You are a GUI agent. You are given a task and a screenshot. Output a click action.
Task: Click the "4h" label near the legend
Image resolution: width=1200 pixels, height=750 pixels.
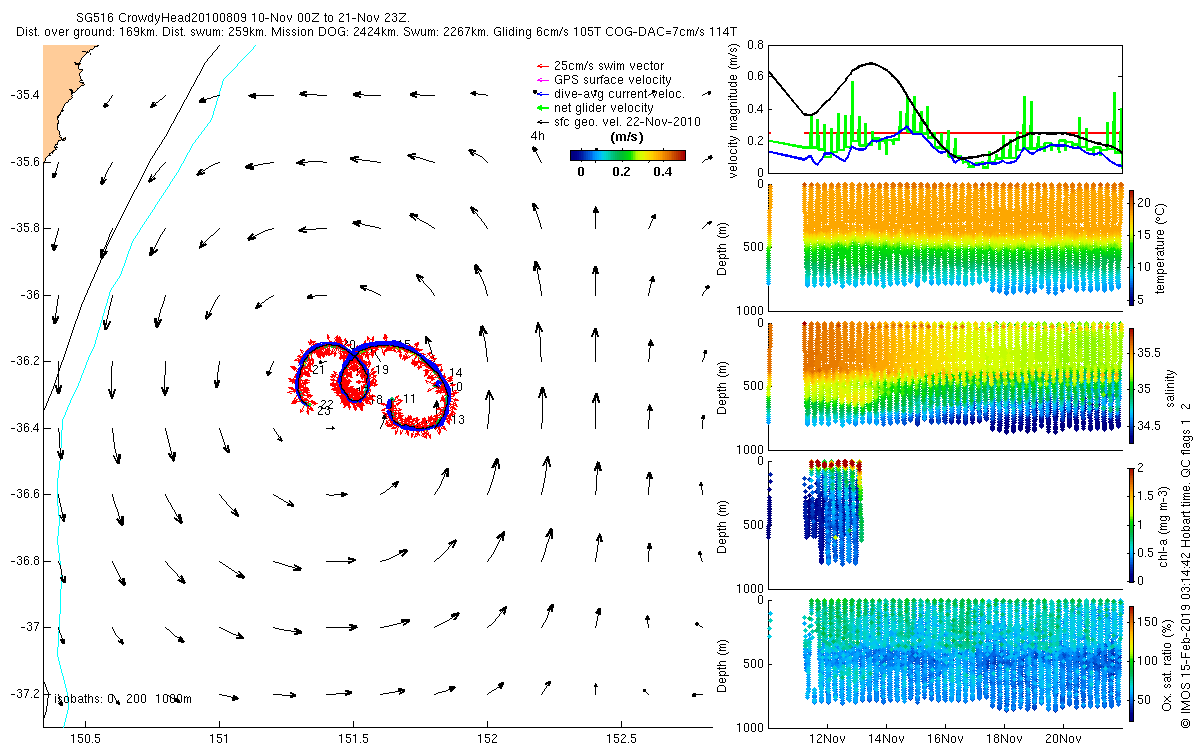[x=538, y=136]
